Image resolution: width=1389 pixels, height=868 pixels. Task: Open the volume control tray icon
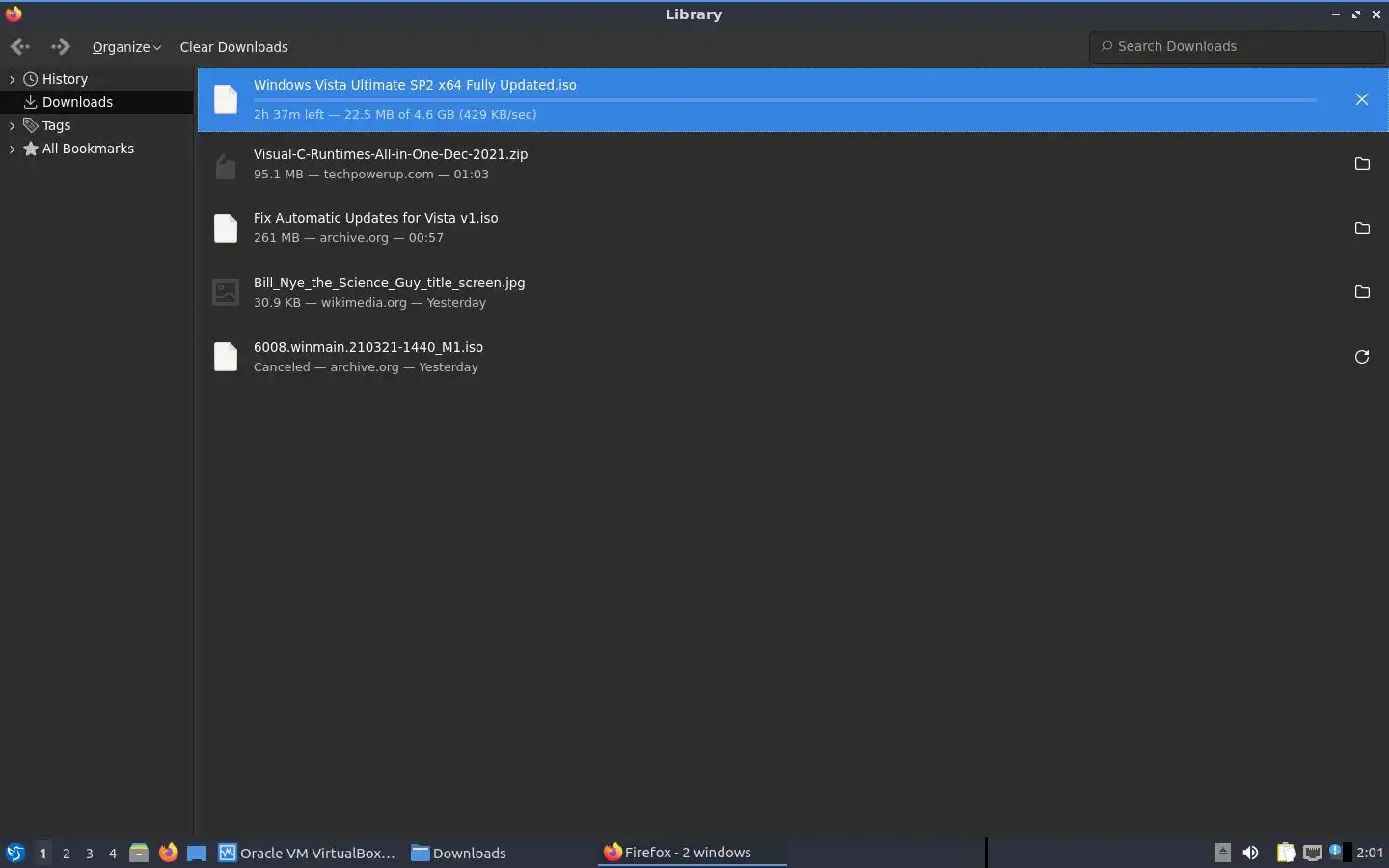(x=1250, y=853)
